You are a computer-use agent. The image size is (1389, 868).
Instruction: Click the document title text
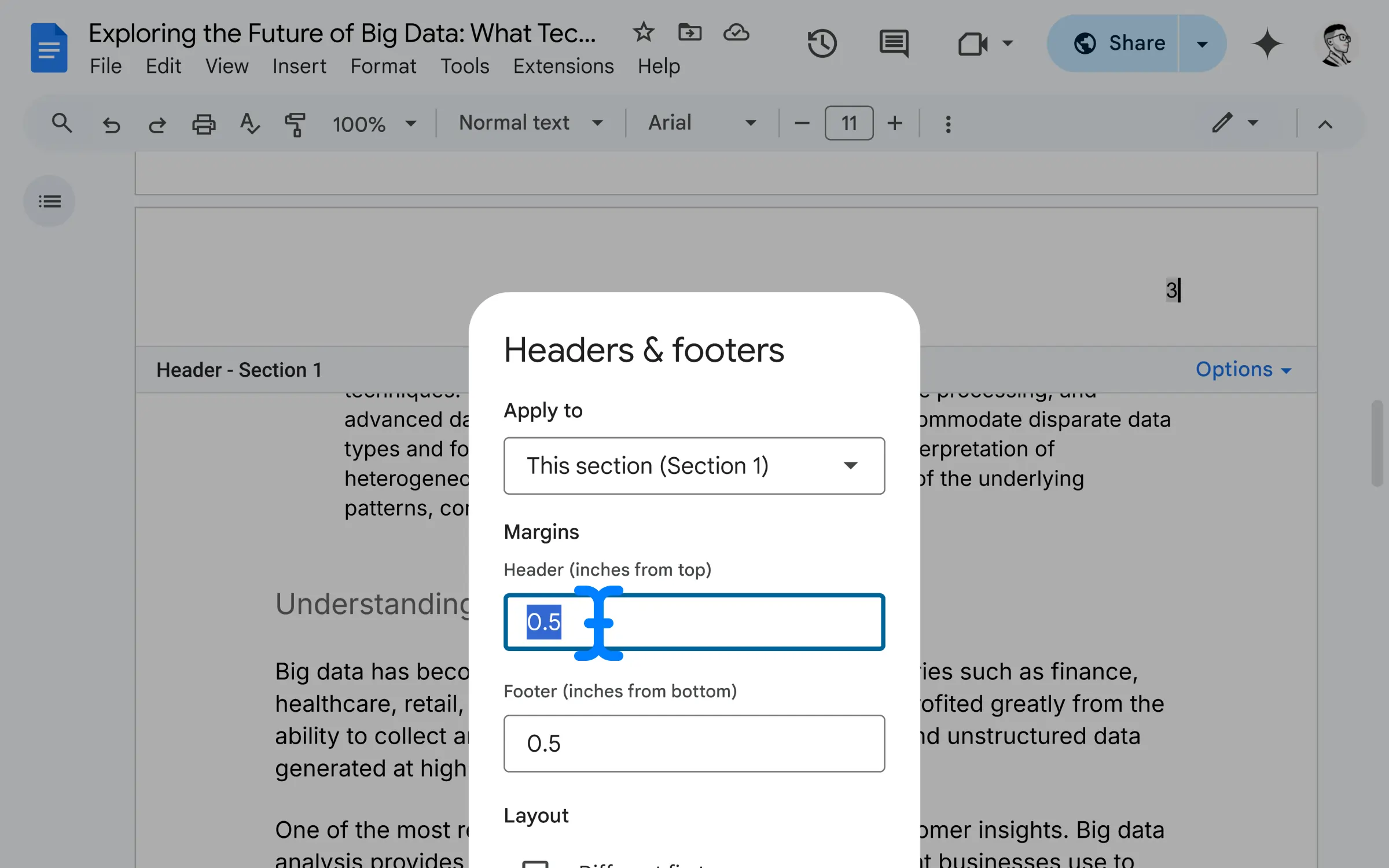tap(342, 33)
